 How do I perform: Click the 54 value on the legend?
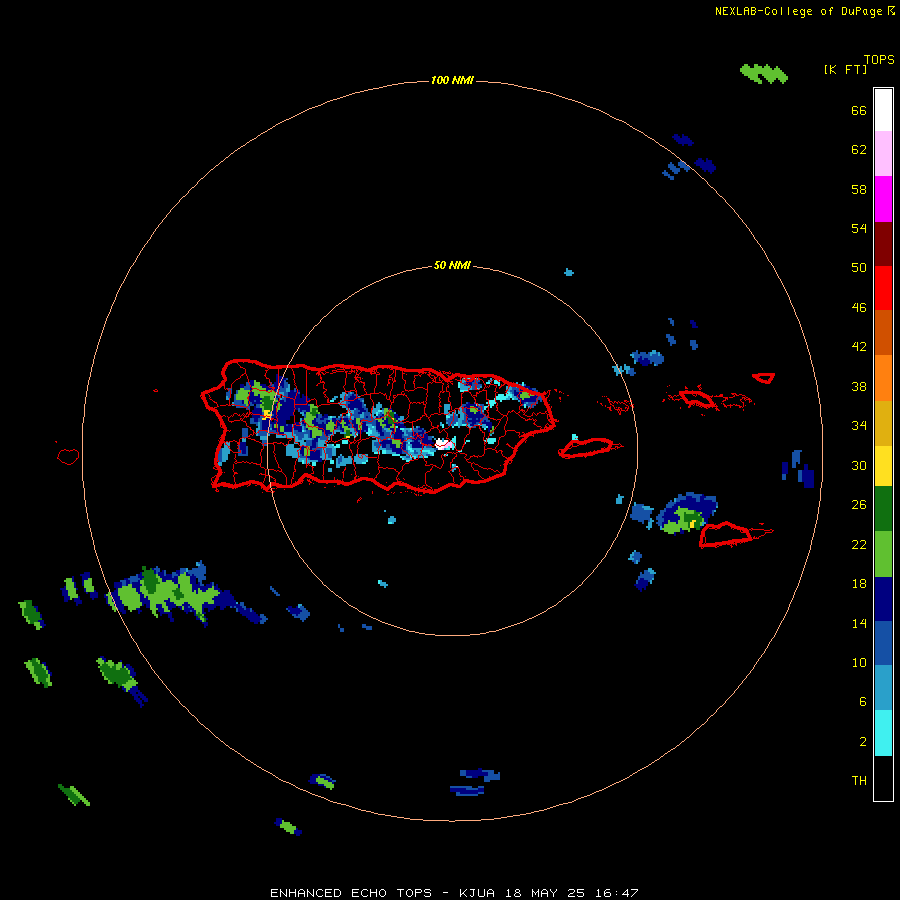coord(859,228)
